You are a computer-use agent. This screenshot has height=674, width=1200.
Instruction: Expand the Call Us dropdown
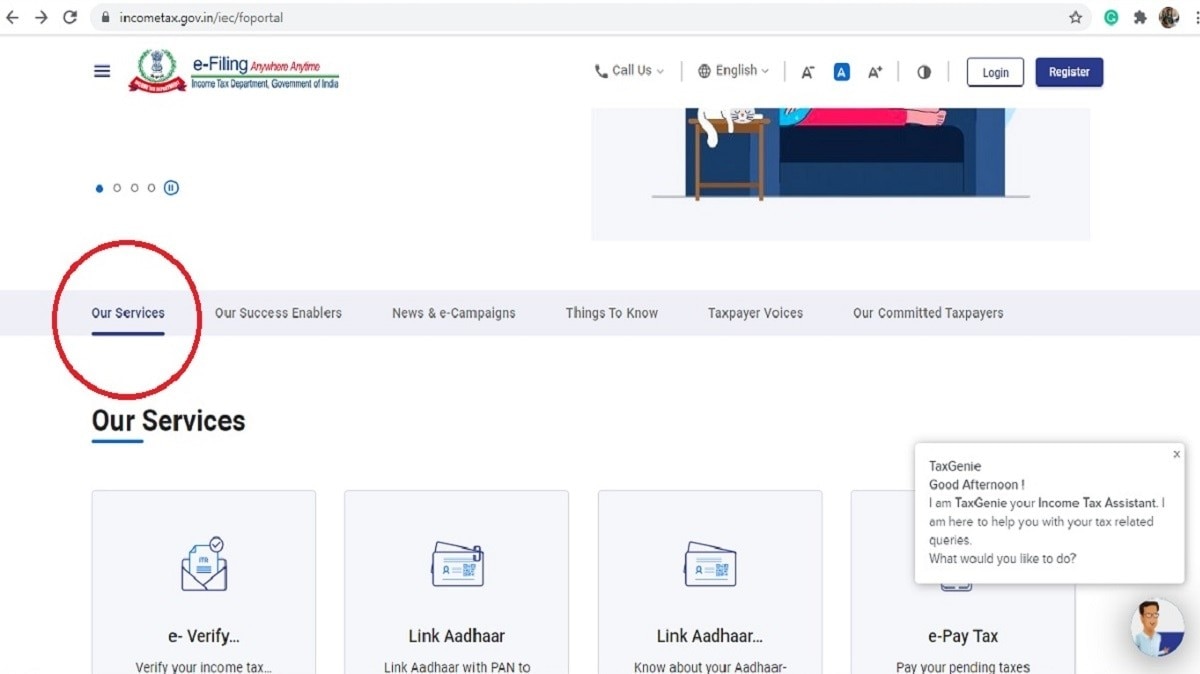click(x=629, y=70)
